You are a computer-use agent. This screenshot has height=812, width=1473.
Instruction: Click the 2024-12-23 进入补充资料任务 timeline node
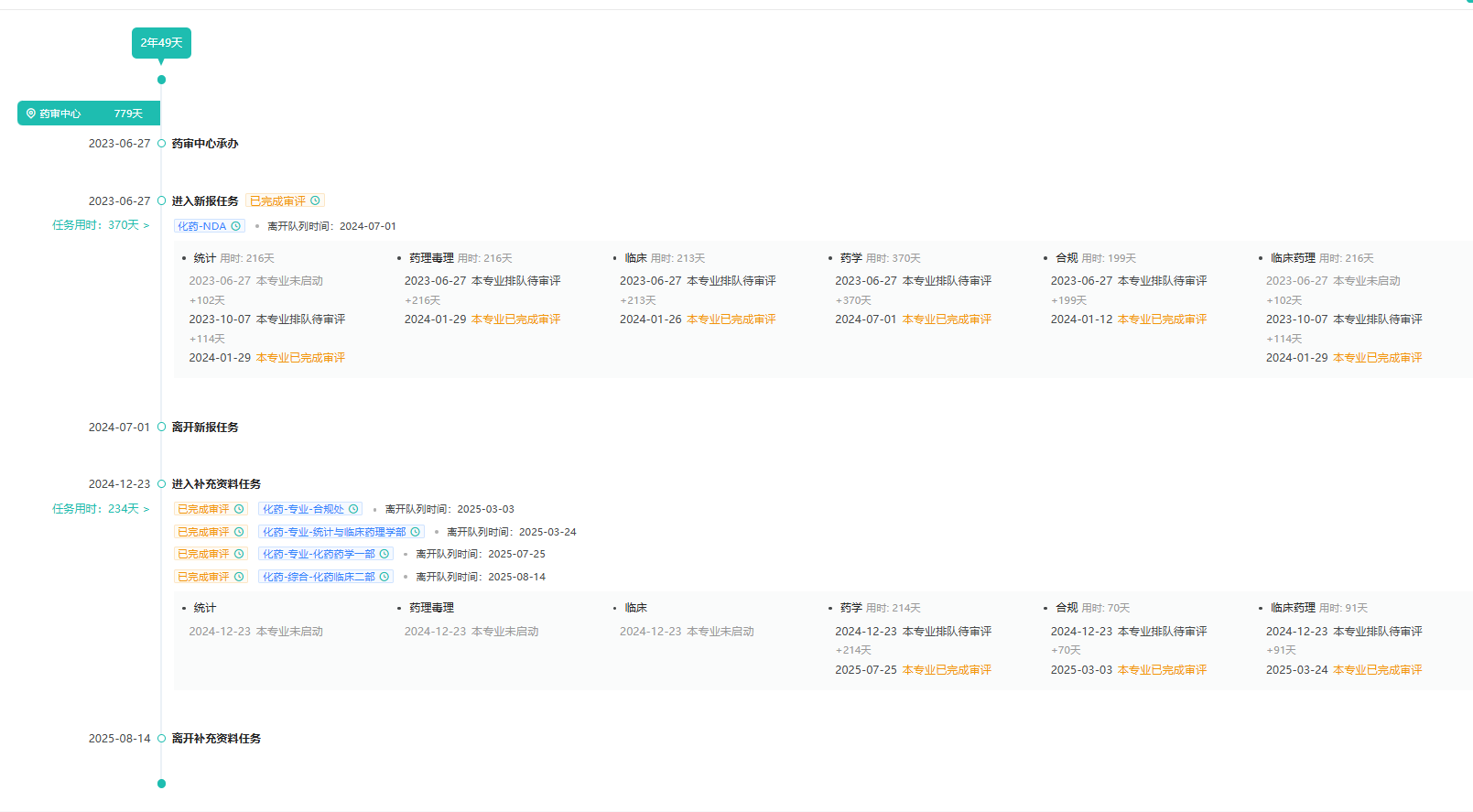pos(161,483)
